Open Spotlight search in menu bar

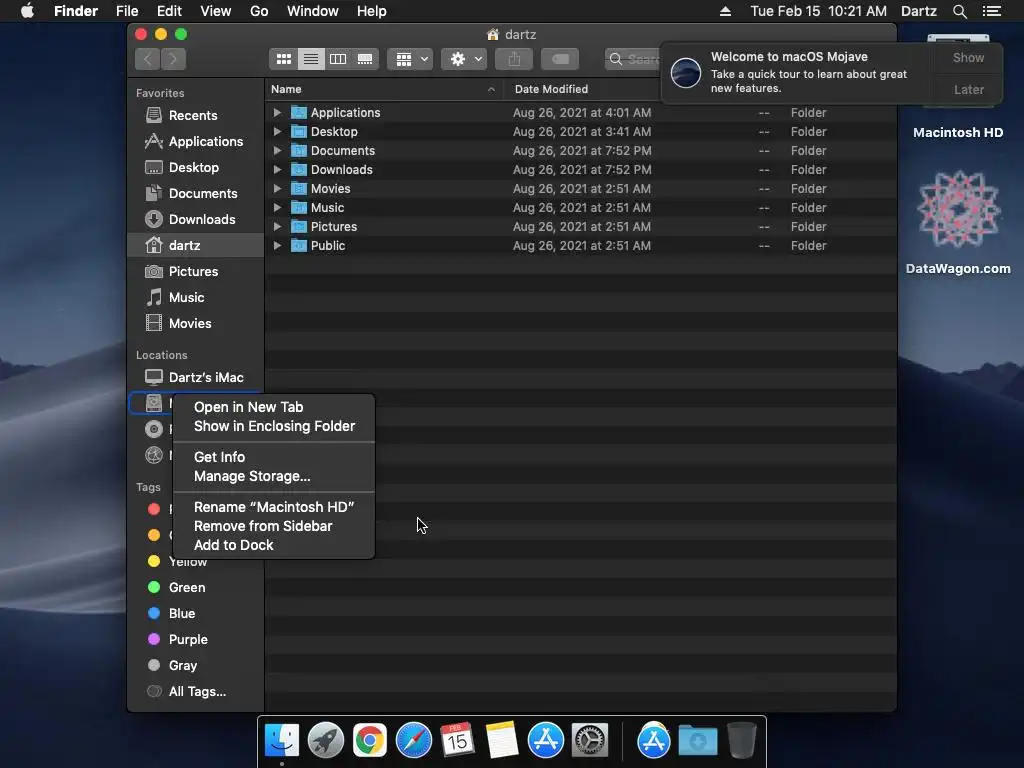[x=959, y=11]
